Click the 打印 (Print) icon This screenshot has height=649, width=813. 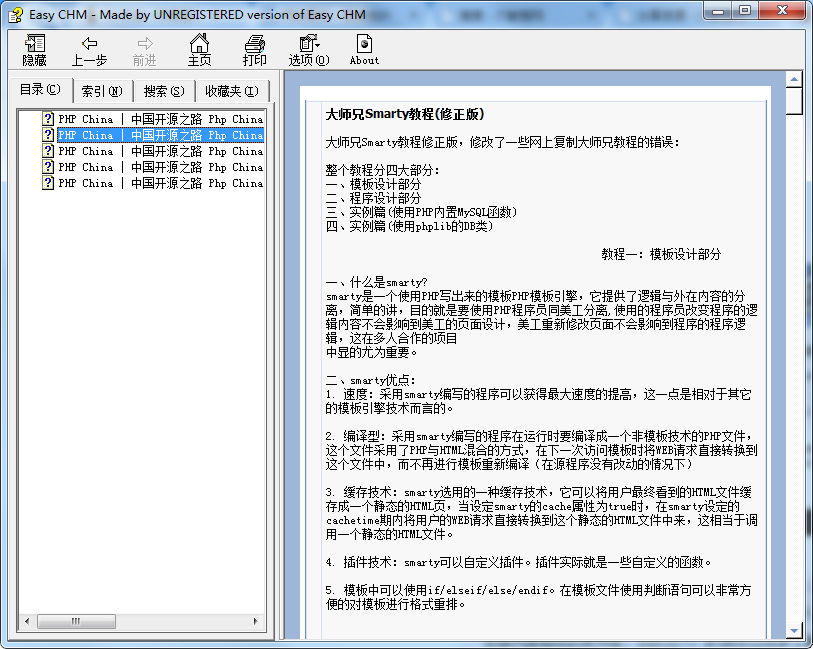[x=253, y=48]
